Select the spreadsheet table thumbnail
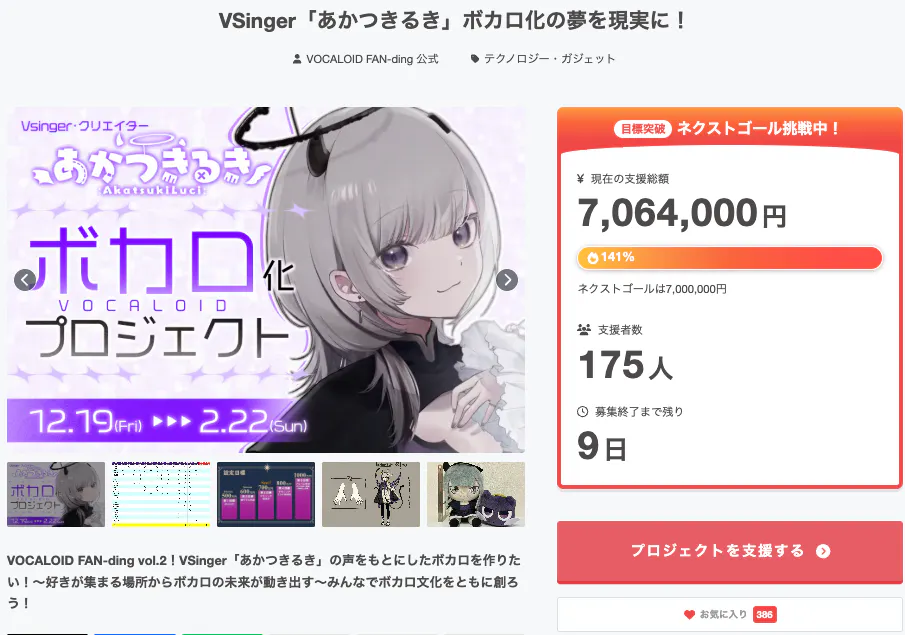The width and height of the screenshot is (905, 635). coord(161,494)
